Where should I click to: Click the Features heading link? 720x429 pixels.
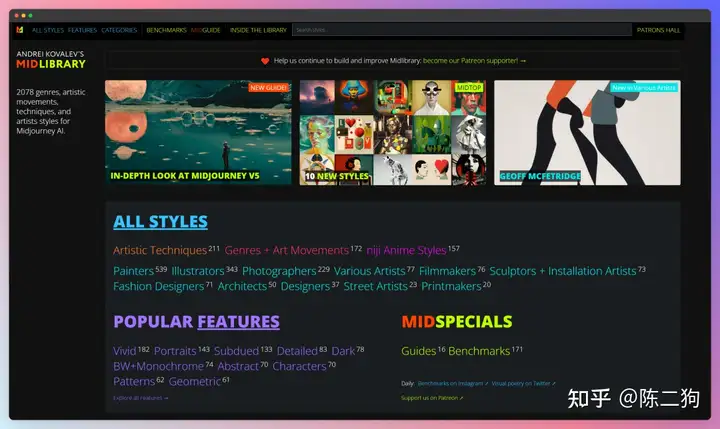click(238, 322)
